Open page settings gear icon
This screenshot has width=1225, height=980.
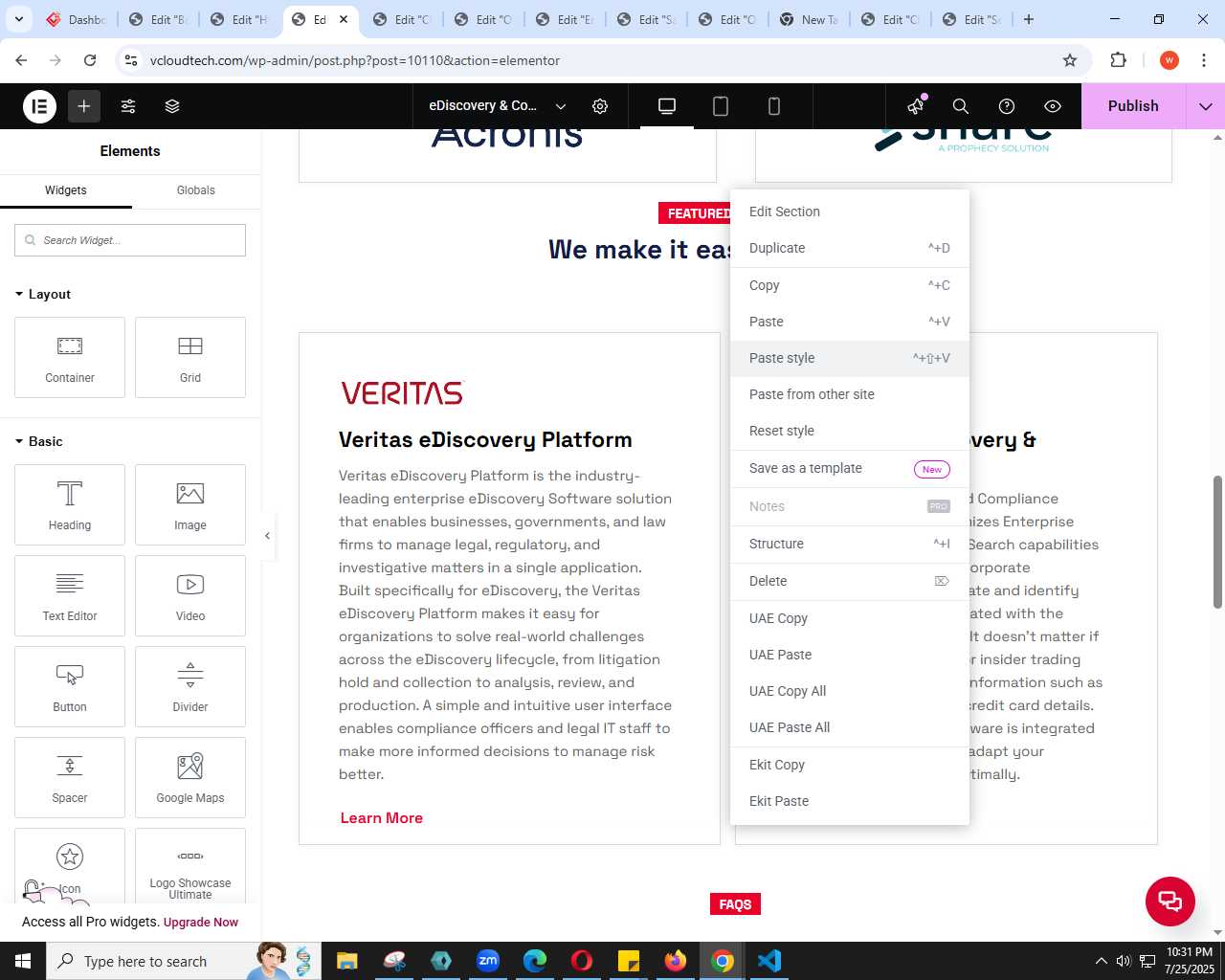tap(600, 106)
